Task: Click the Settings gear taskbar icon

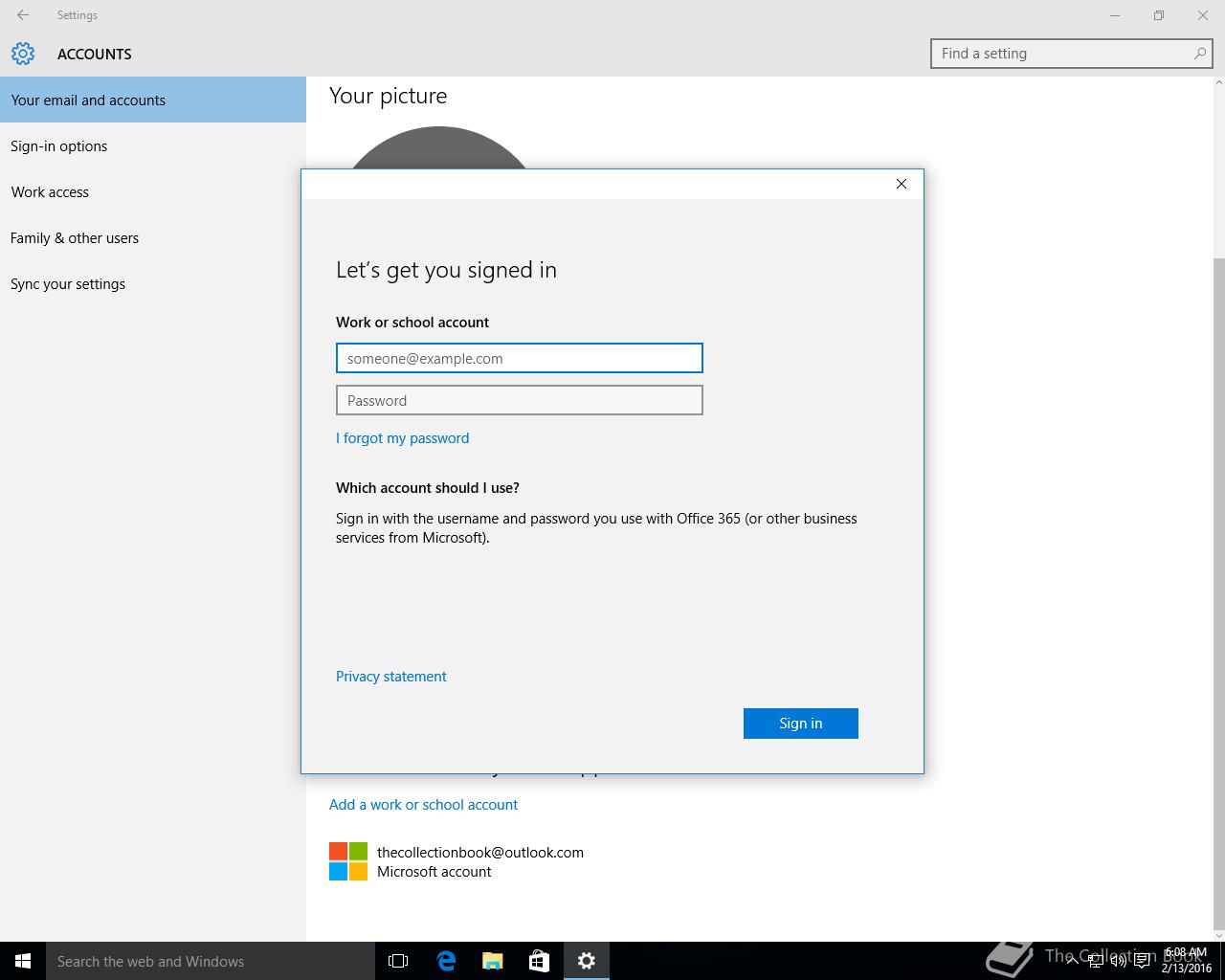Action: click(x=587, y=961)
